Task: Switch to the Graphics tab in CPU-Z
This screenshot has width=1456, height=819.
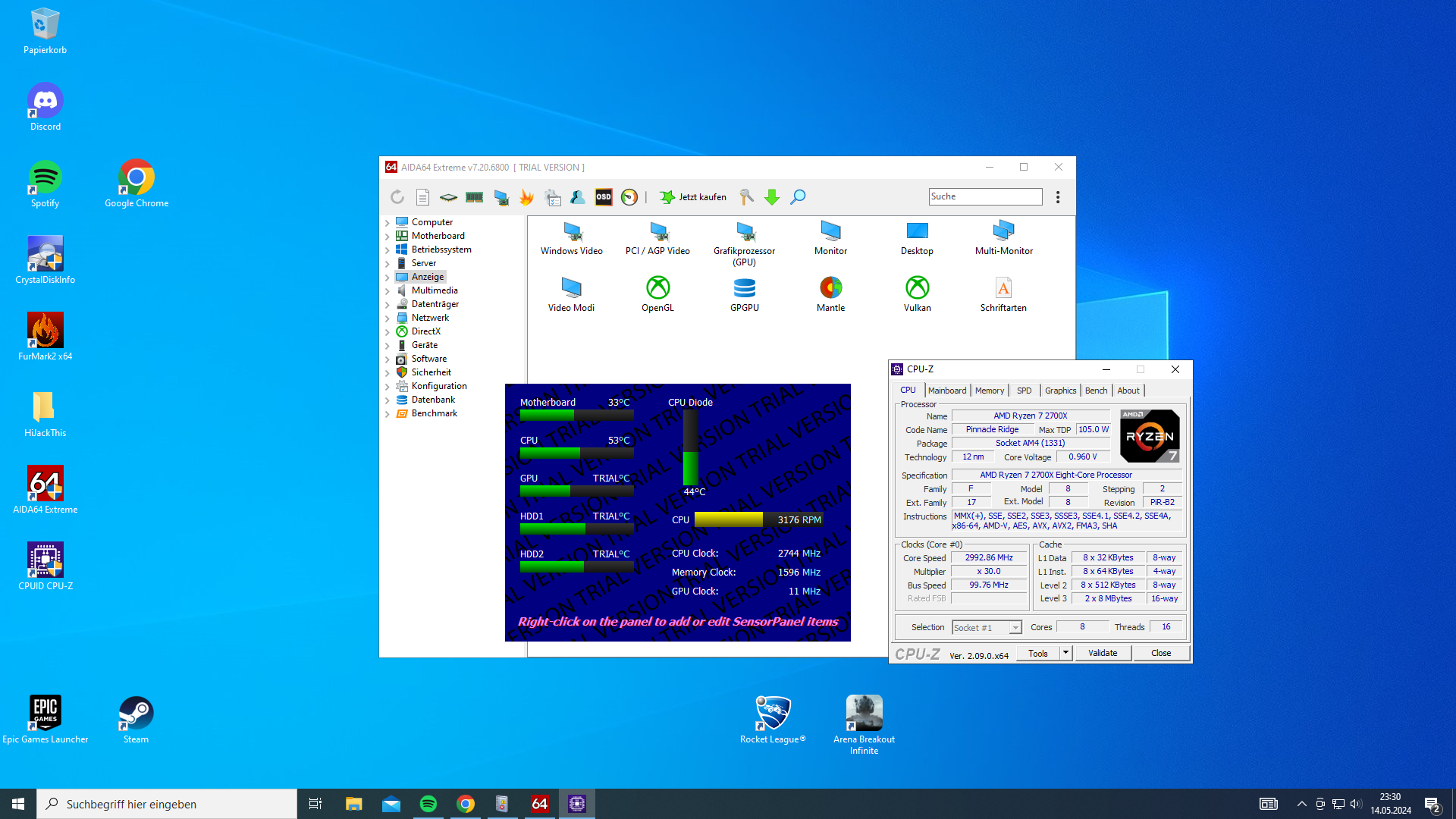Action: coord(1059,391)
